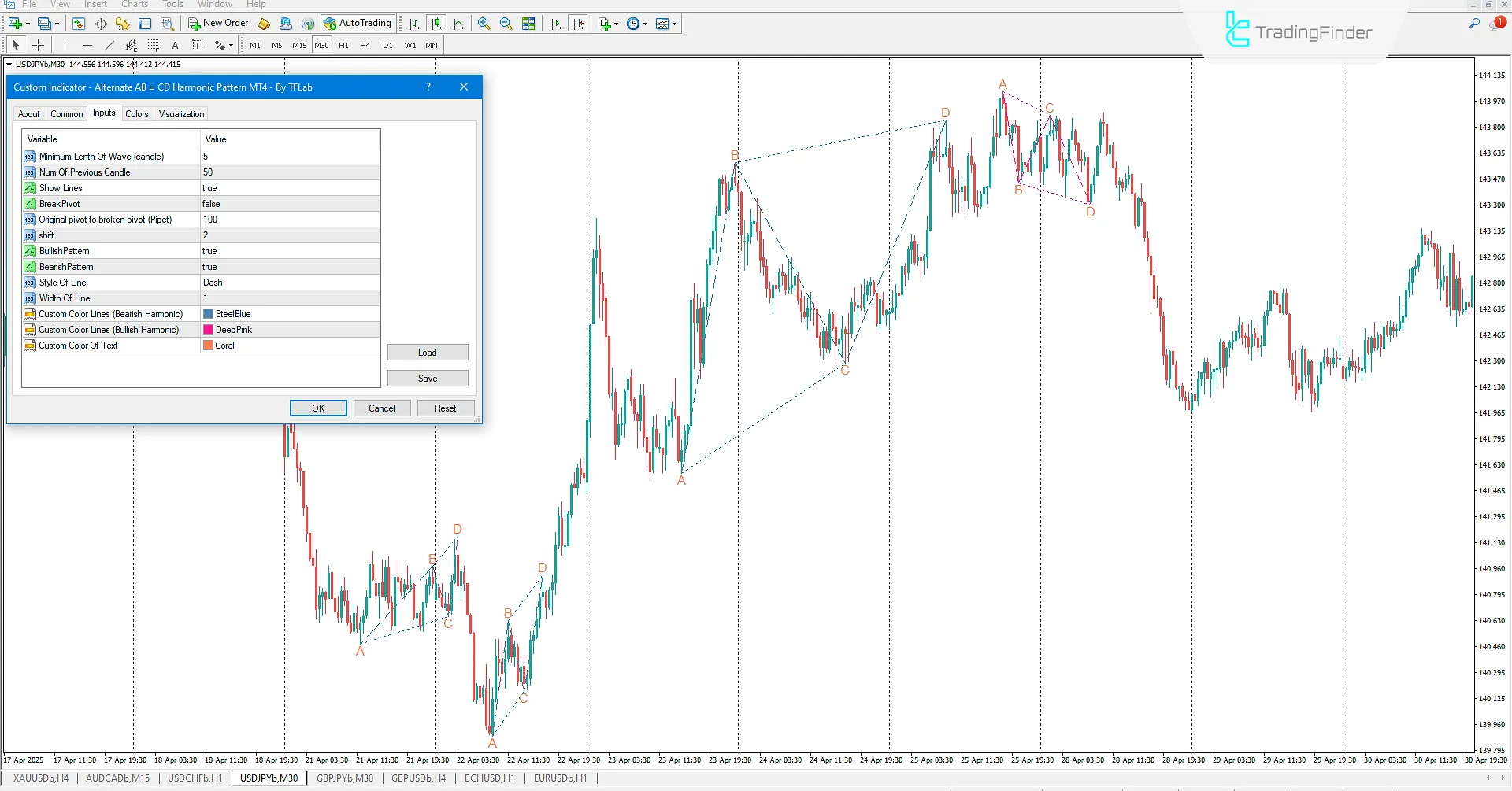Open the Charts menu
The width and height of the screenshot is (1512, 791).
click(134, 5)
